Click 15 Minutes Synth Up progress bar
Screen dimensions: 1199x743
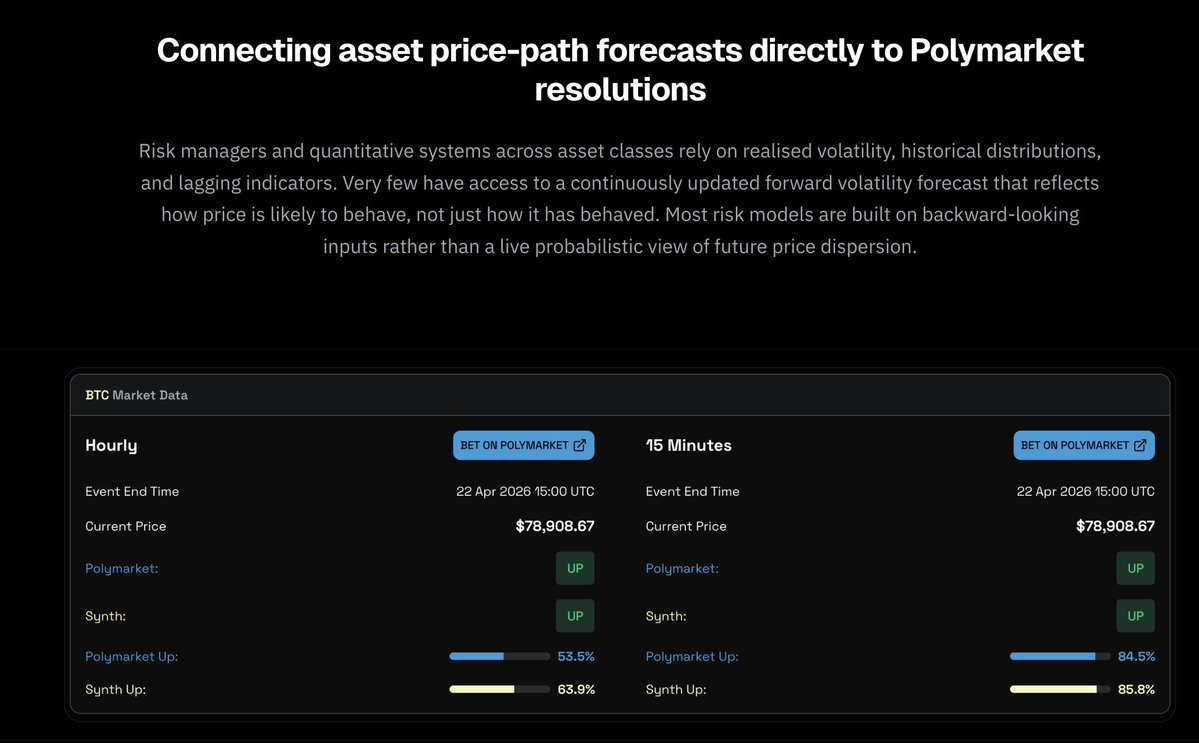[x=1060, y=689]
